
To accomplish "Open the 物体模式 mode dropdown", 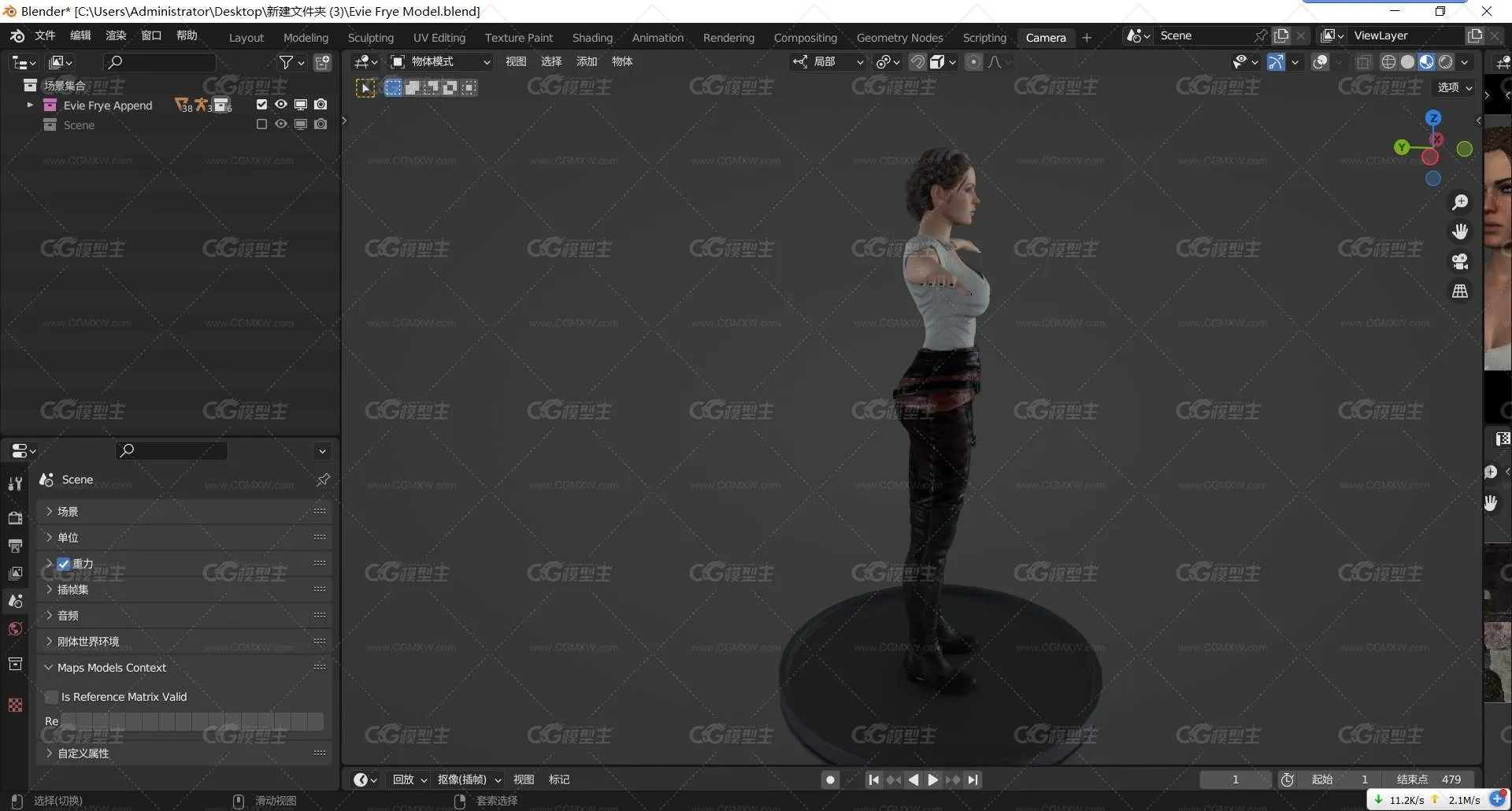I will 442,61.
